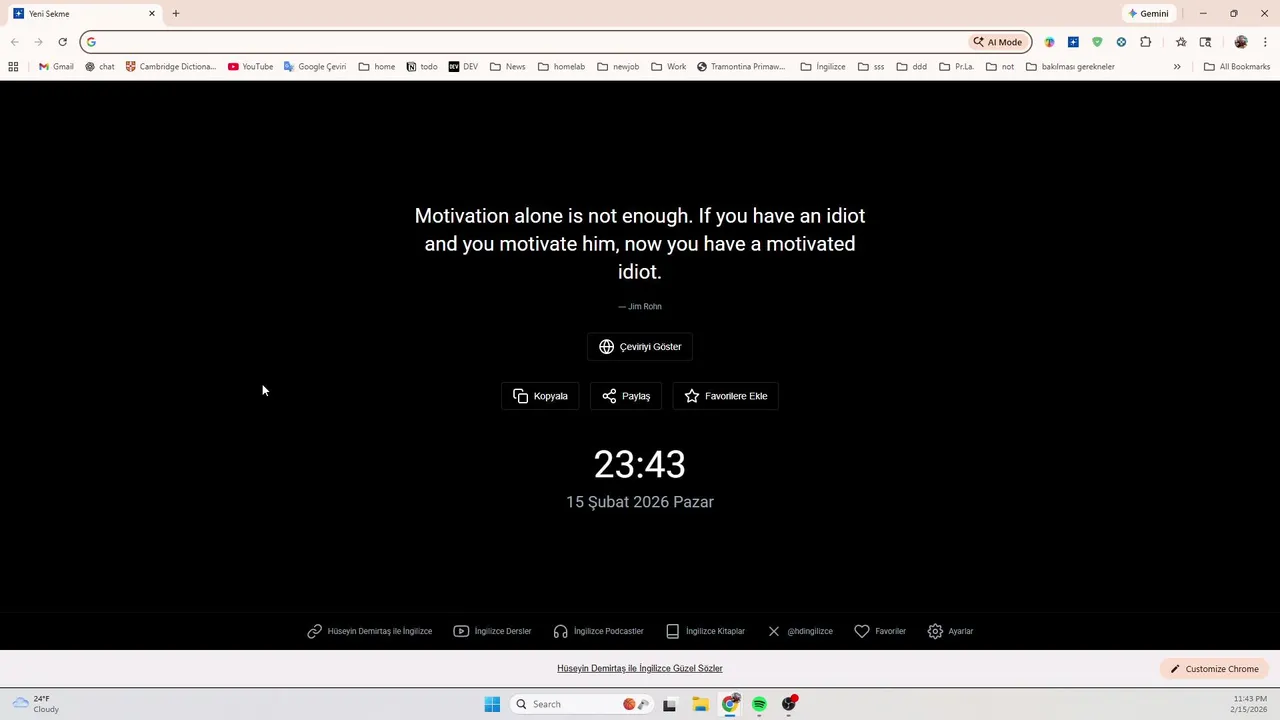Viewport: 1280px width, 720px height.
Task: Open the All Bookmarks folder
Action: click(x=1237, y=67)
